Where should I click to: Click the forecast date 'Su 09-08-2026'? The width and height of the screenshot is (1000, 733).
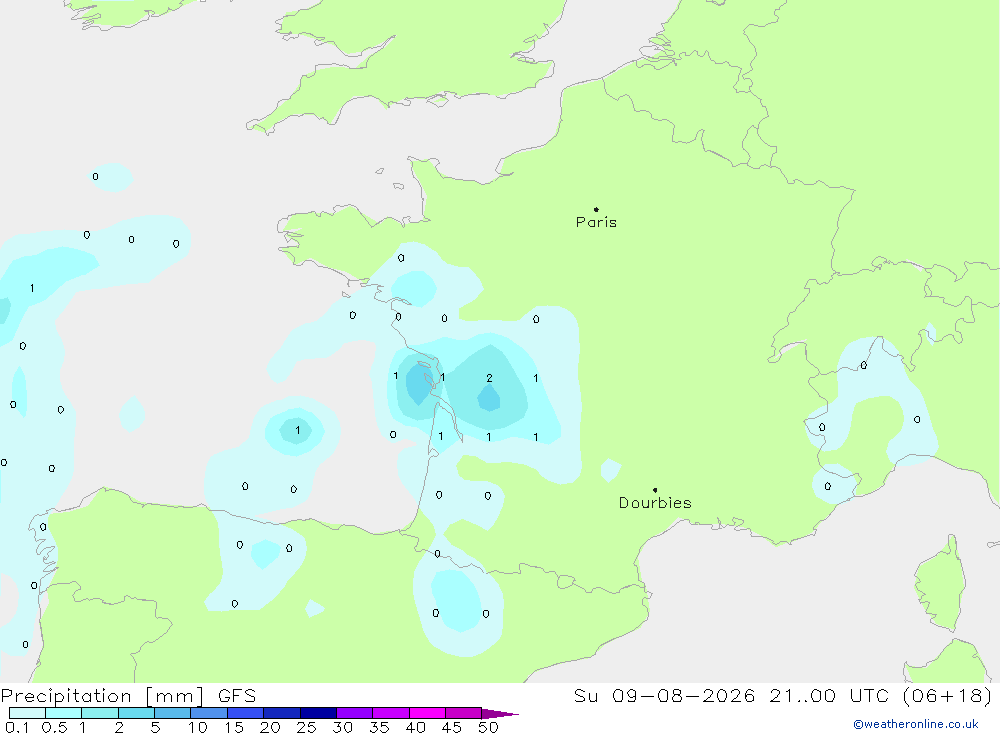point(665,695)
